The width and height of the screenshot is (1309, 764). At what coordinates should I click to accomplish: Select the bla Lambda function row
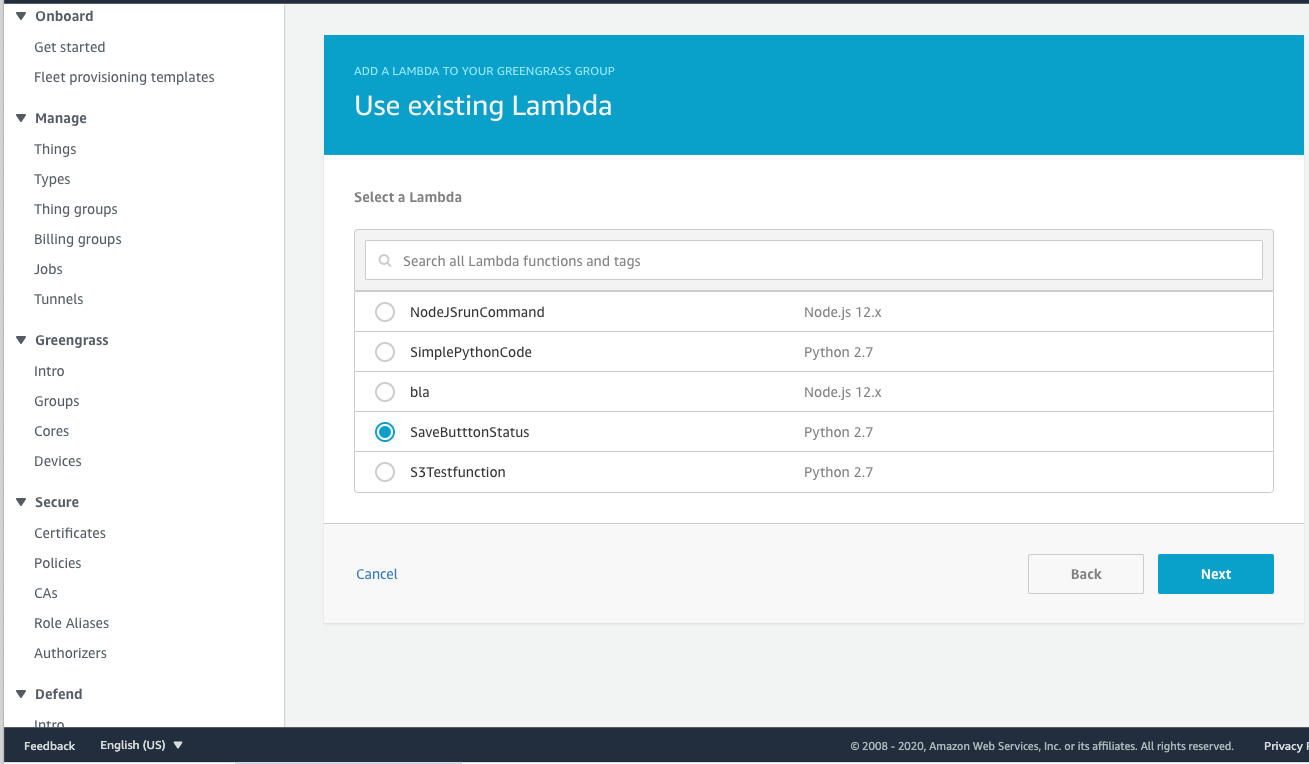click(421, 391)
